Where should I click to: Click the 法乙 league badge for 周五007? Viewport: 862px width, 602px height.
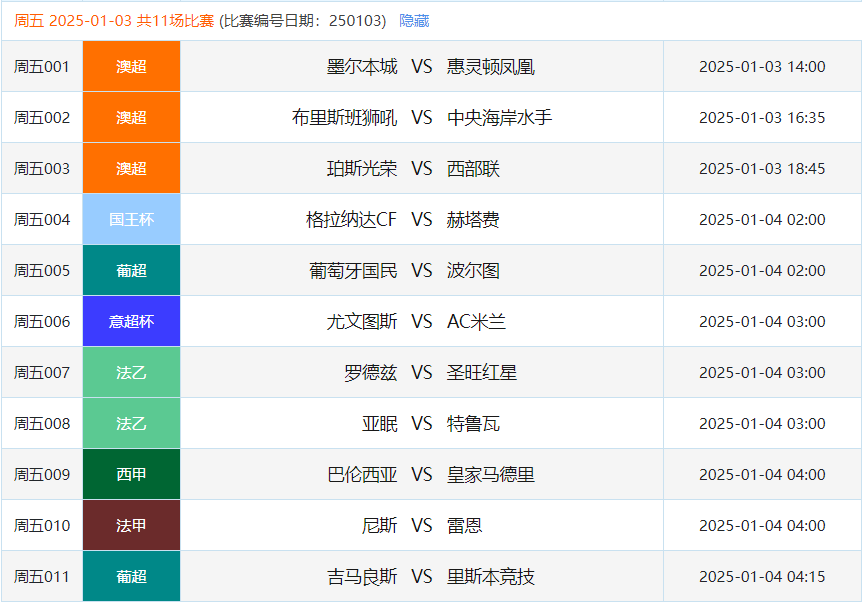(x=131, y=373)
